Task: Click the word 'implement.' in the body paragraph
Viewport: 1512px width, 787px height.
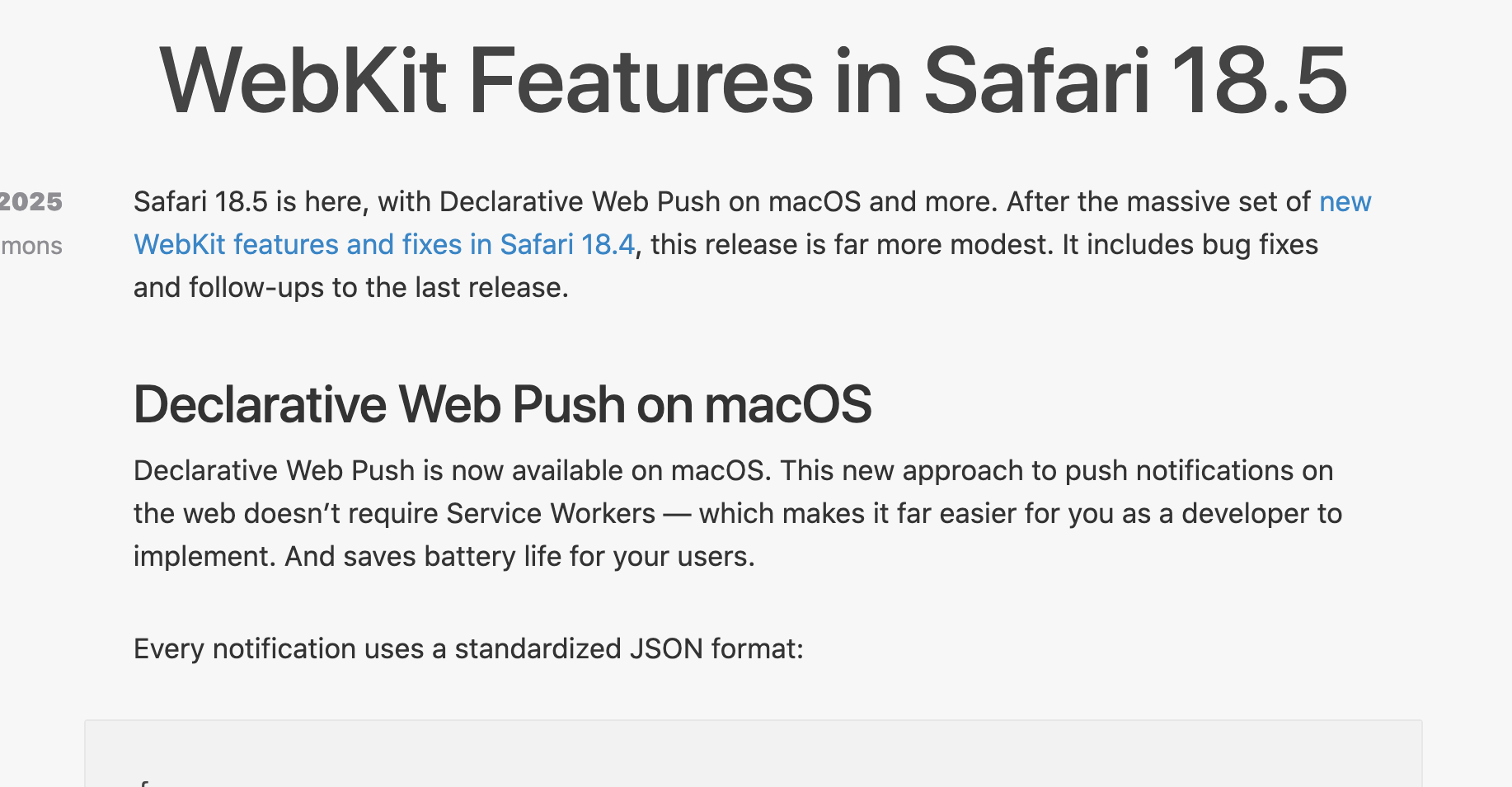Action: pos(204,557)
